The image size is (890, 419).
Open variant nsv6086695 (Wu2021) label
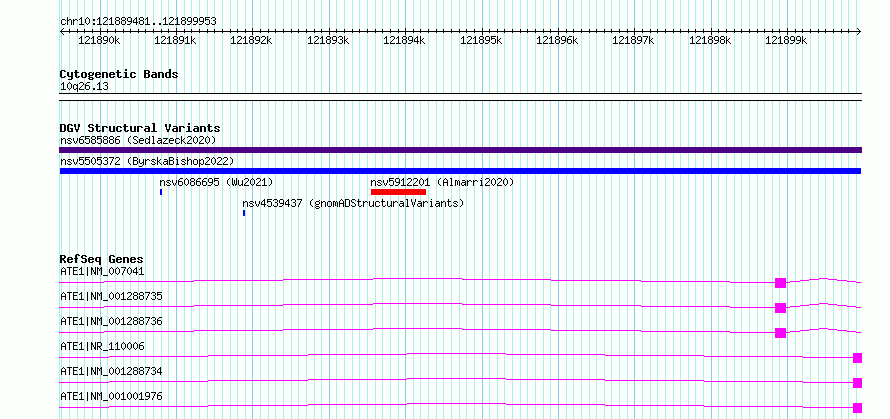click(216, 182)
